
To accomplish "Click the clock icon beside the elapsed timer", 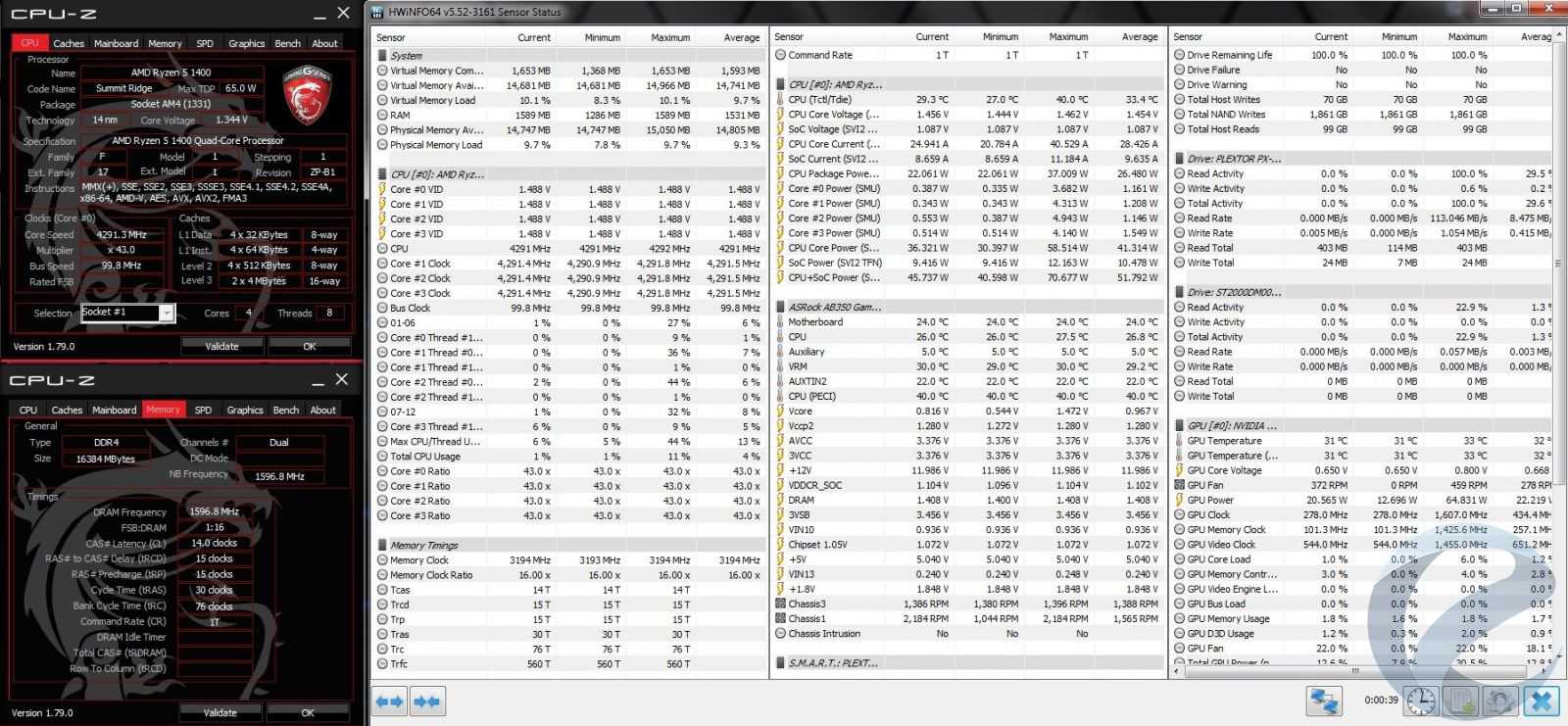I will (x=1420, y=701).
